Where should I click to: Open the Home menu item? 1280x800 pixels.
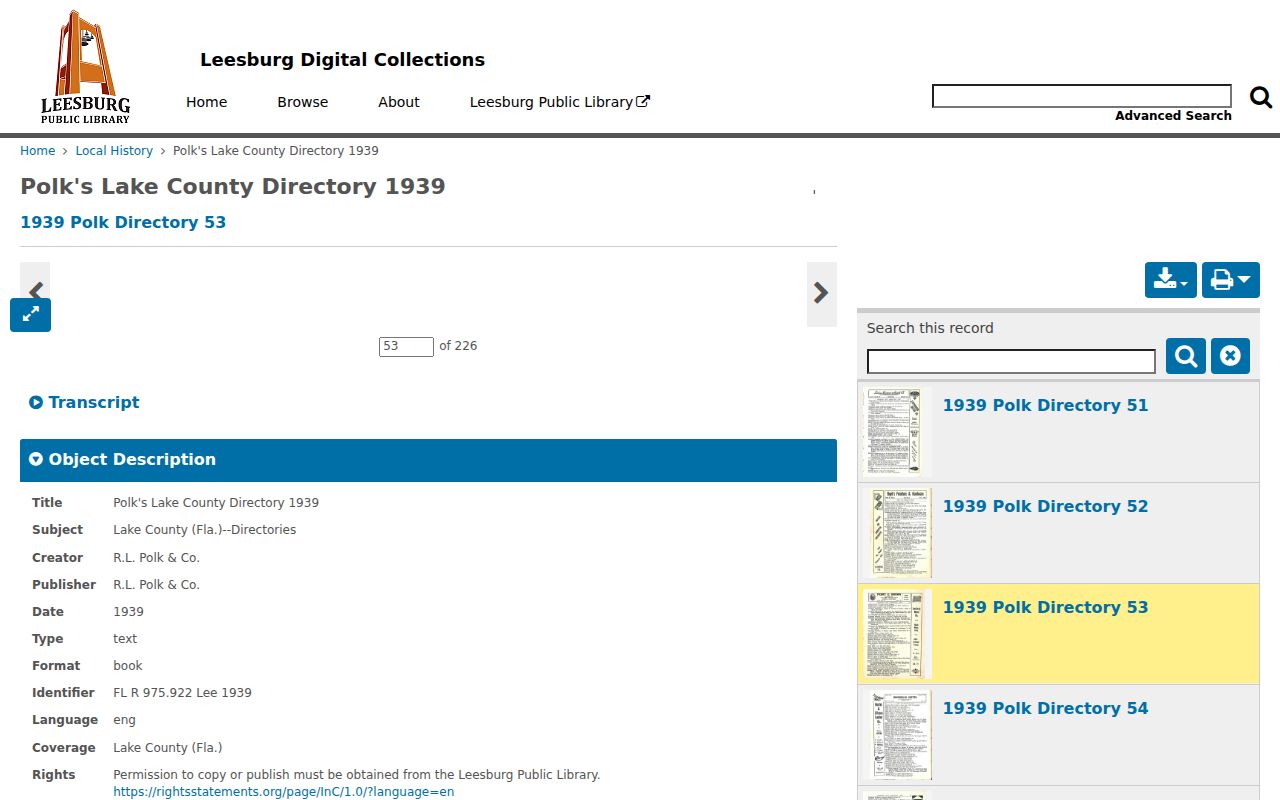click(206, 102)
